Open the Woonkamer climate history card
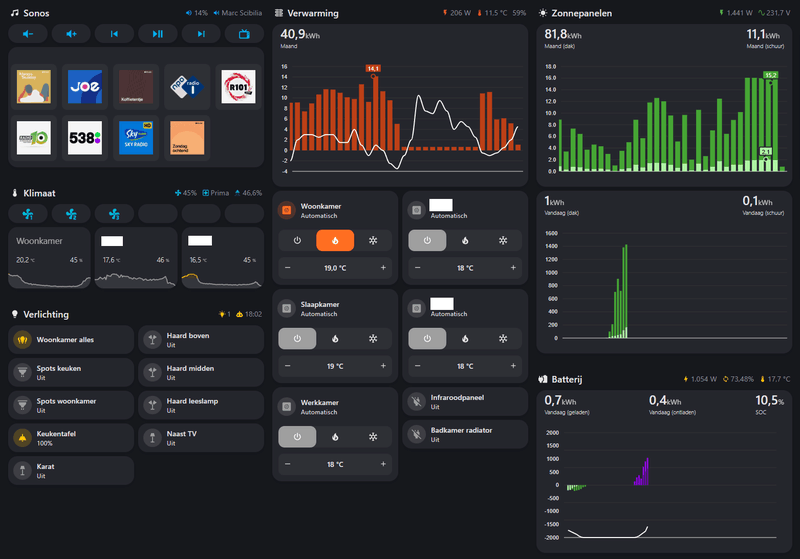Viewport: 800px width, 559px height. [49, 258]
